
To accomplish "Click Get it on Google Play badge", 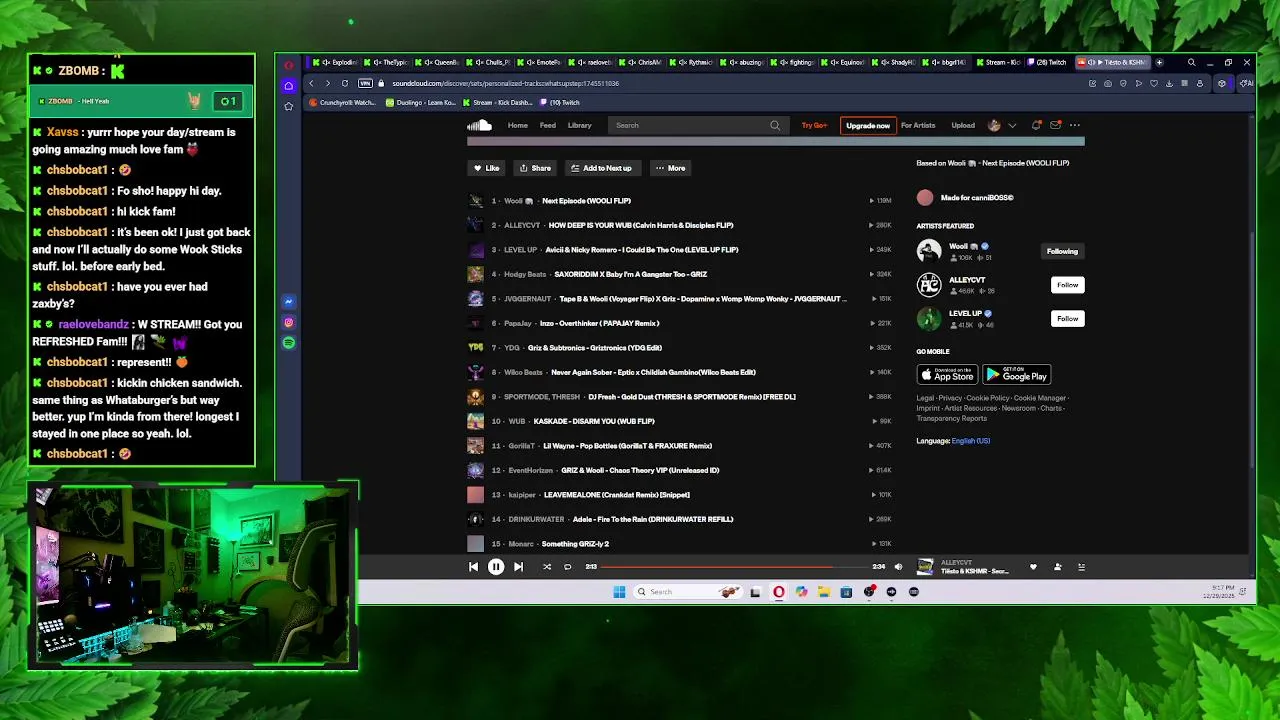I will (1017, 375).
